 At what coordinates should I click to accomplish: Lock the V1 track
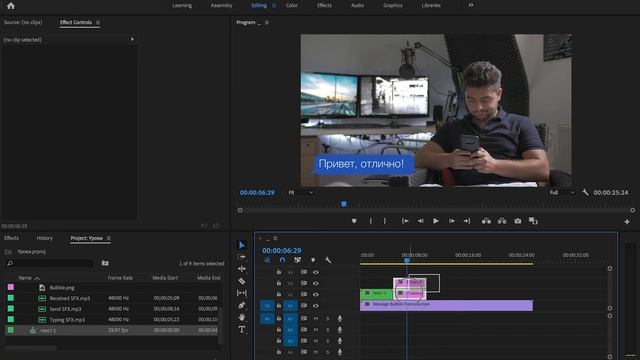[279, 305]
